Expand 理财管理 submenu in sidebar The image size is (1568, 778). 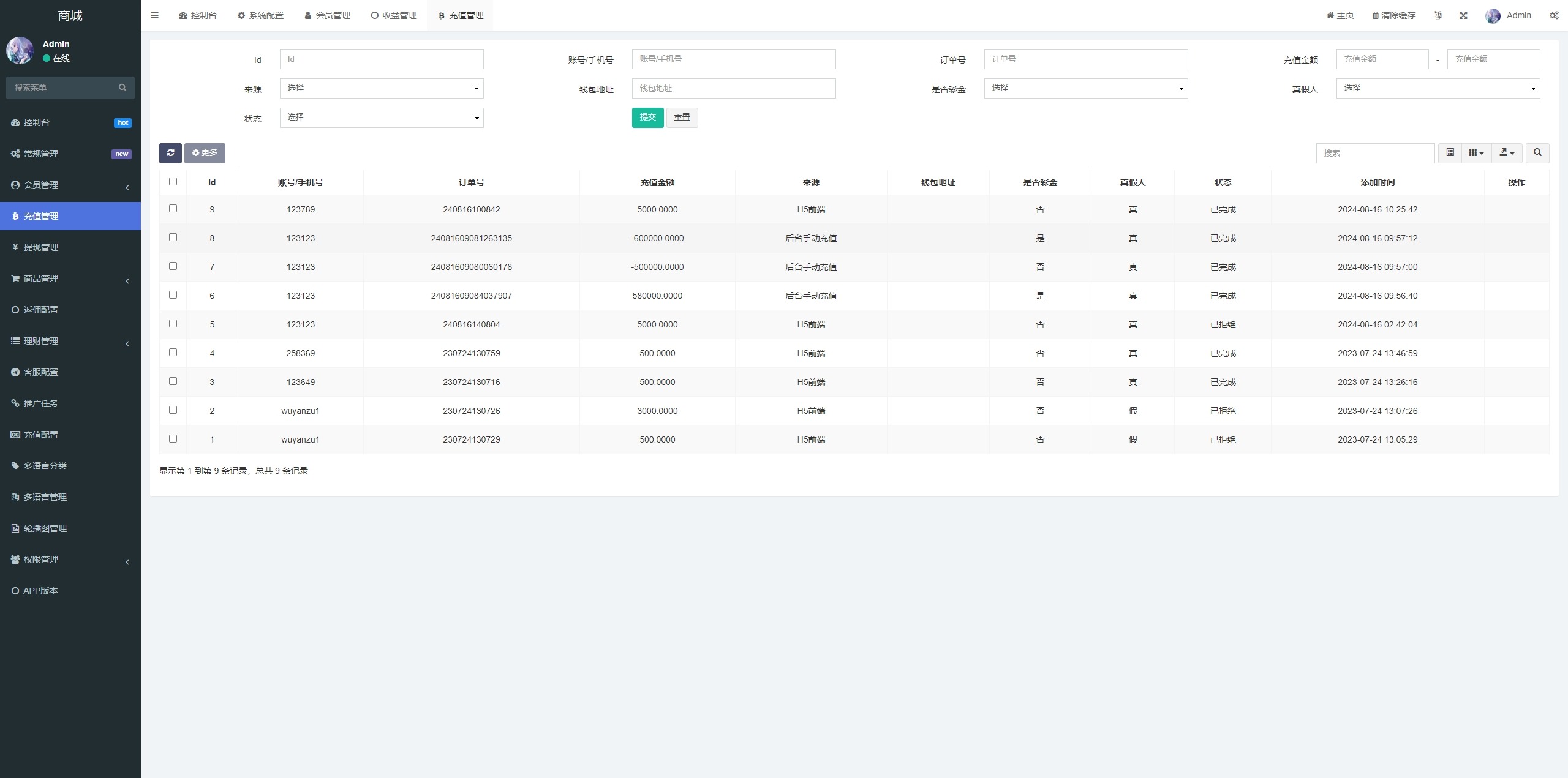click(70, 341)
